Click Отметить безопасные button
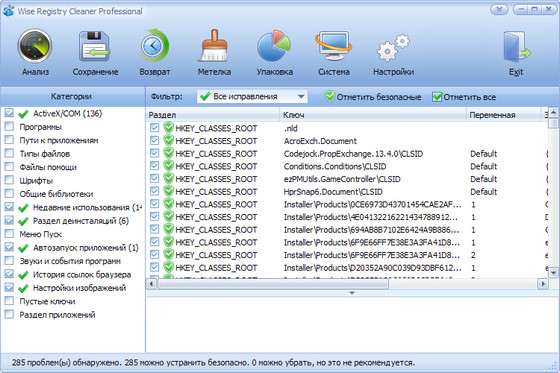 [x=373, y=97]
